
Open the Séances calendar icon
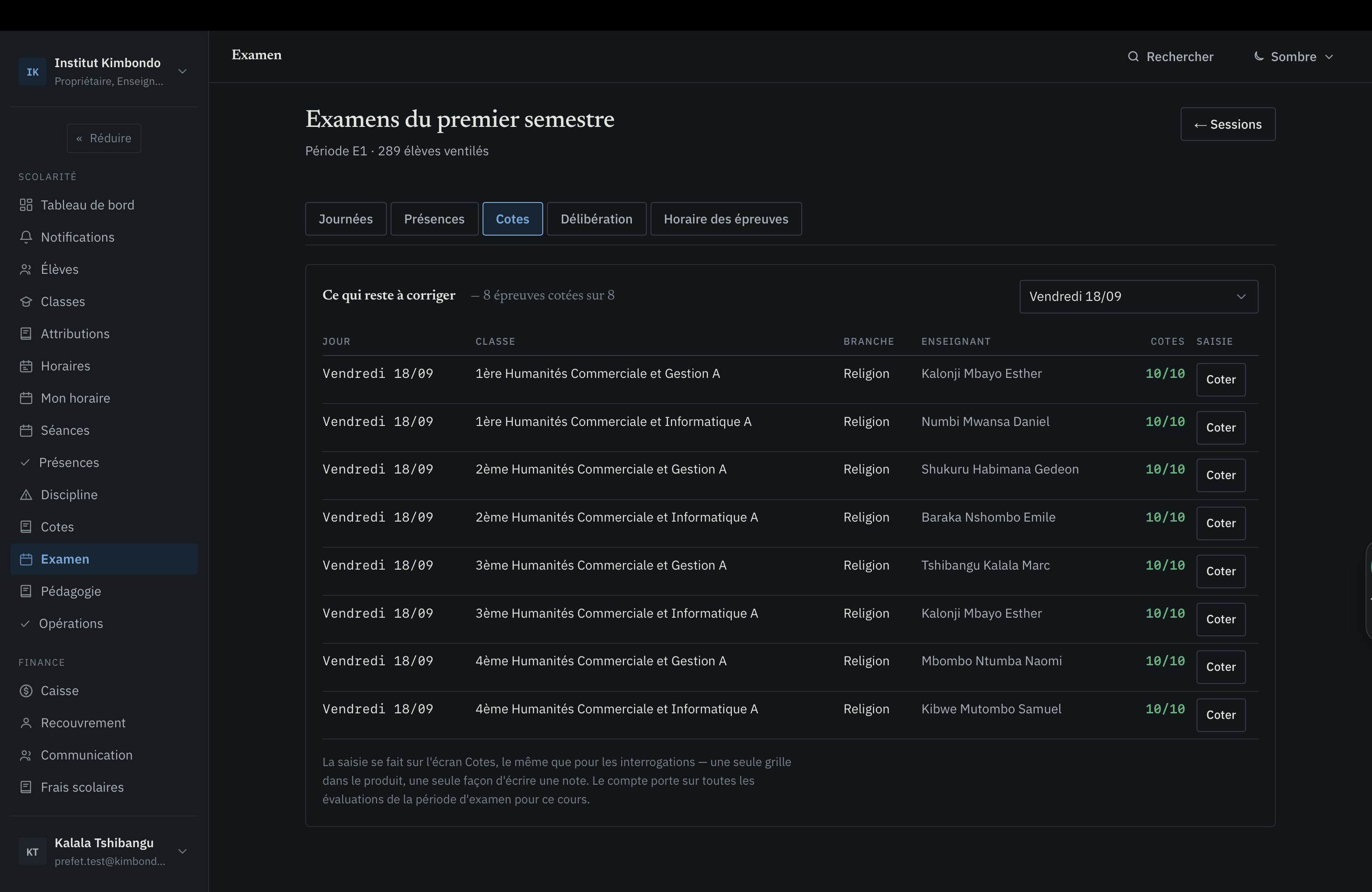pyautogui.click(x=26, y=431)
